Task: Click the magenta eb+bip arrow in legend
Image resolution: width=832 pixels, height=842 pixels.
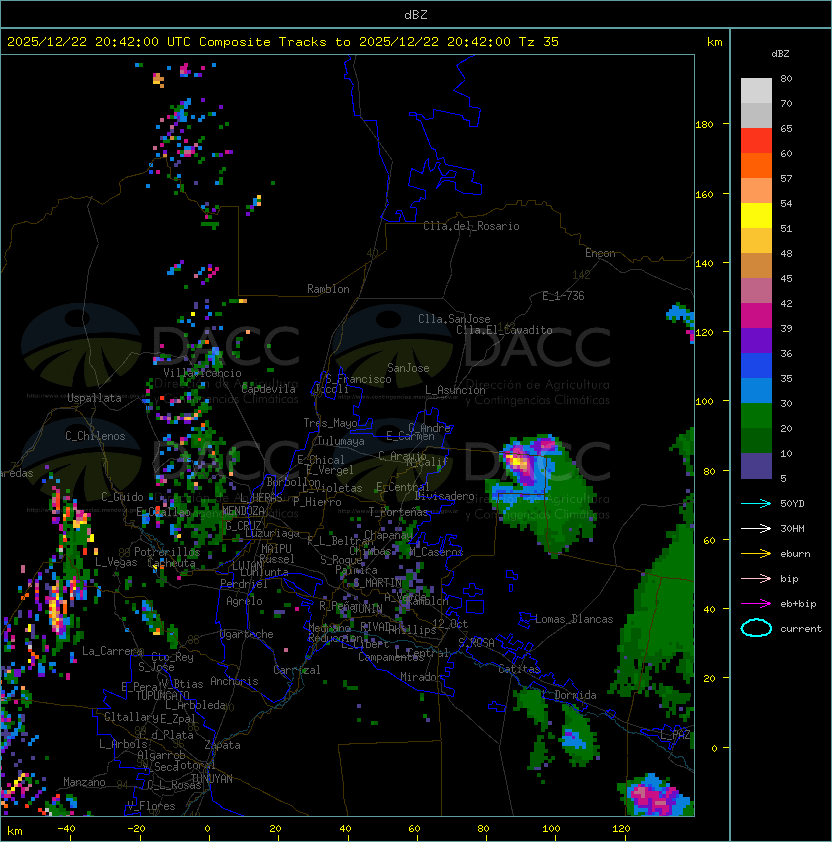Action: (x=756, y=604)
